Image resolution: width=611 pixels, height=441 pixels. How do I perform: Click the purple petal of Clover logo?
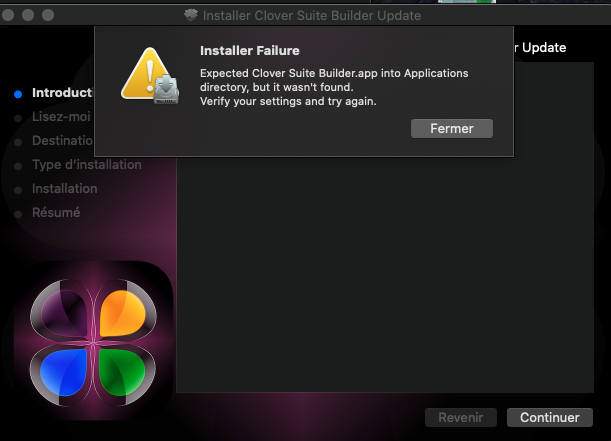tap(64, 313)
